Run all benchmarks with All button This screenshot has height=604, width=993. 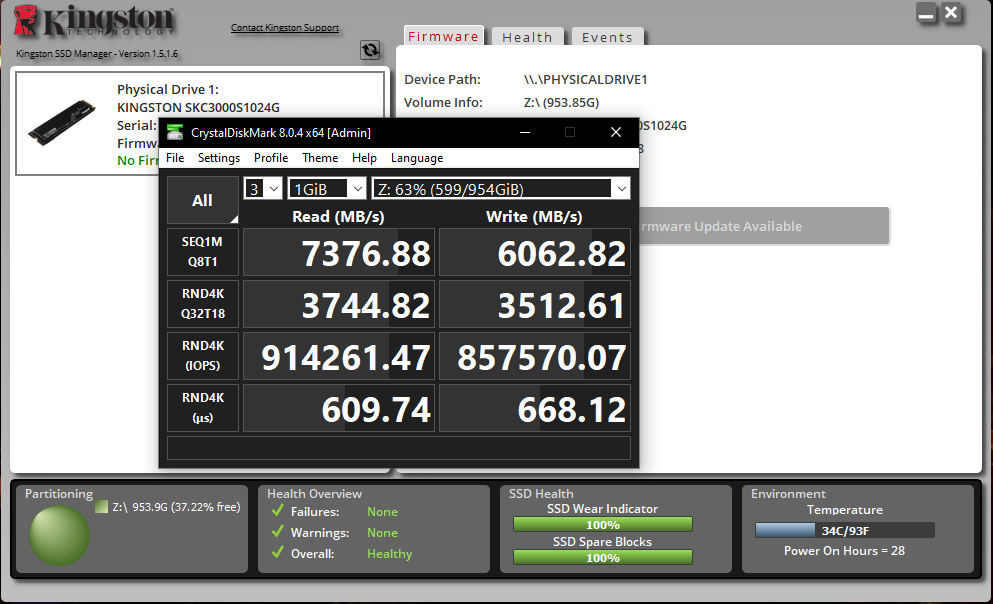202,201
